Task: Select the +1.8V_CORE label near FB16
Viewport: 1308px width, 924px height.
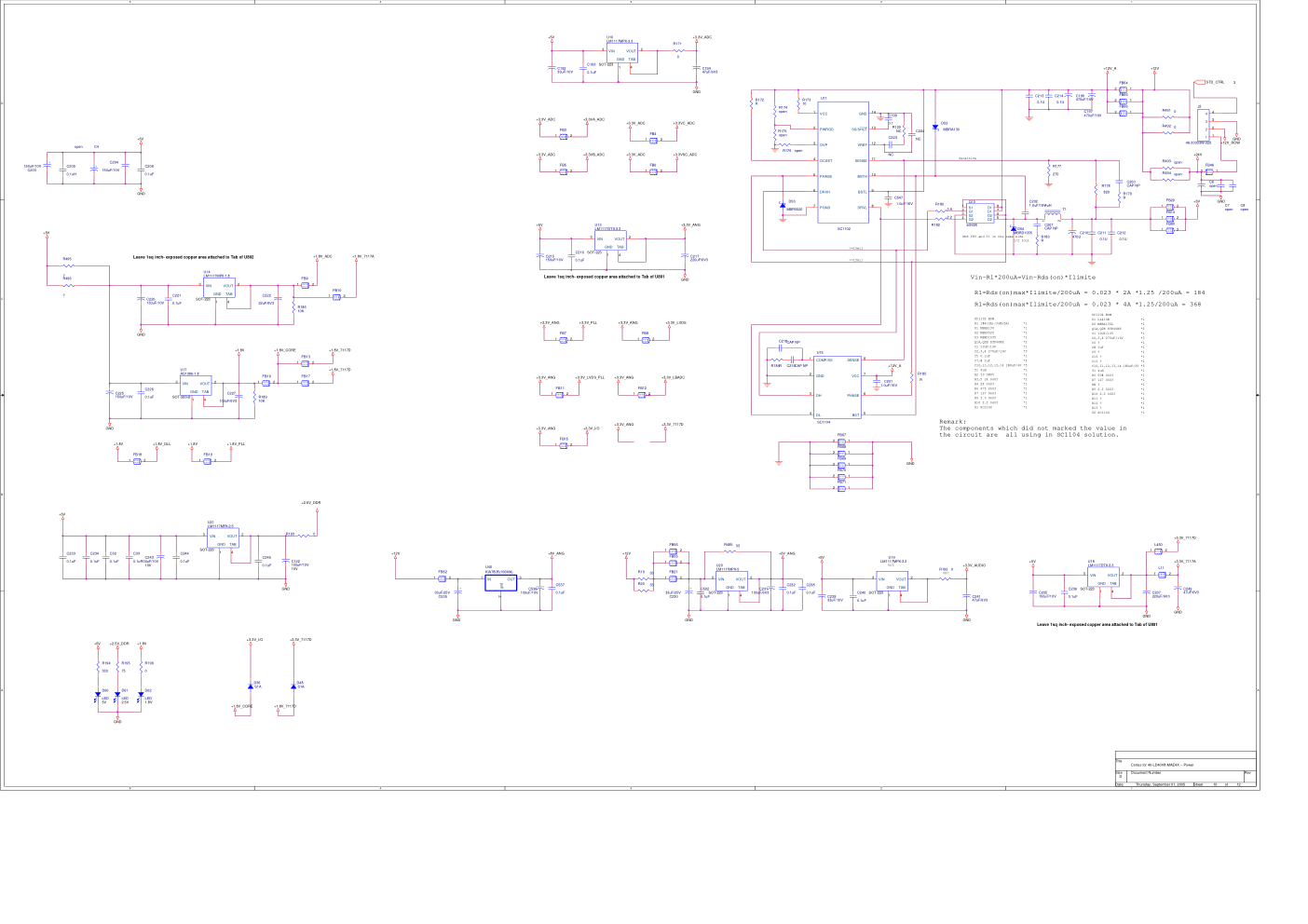Action: pos(285,350)
